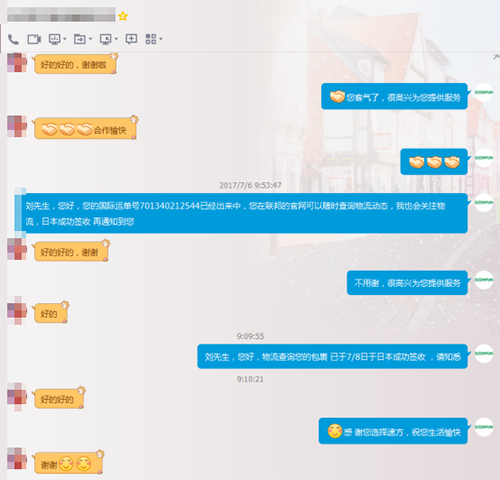Click the blurred contact name at top
The image size is (500, 480).
[x=61, y=14]
